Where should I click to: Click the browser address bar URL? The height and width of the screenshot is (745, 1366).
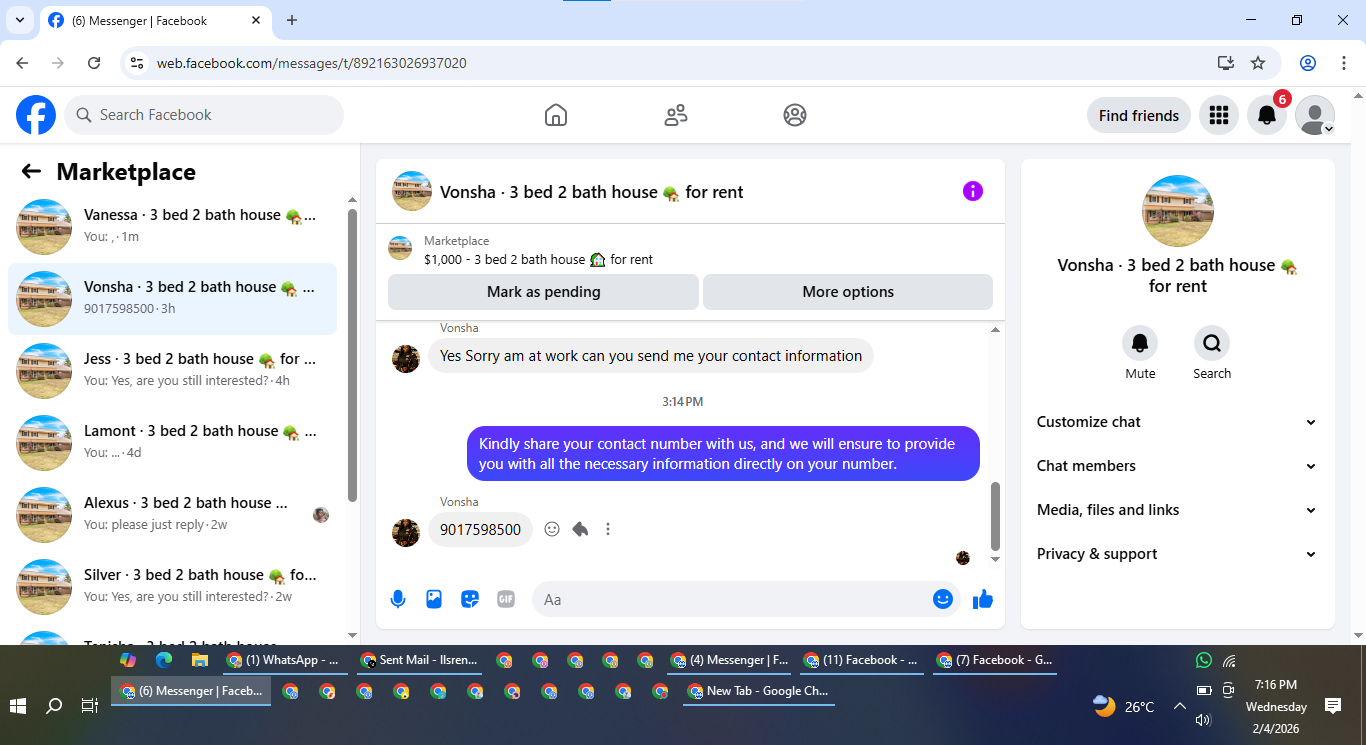pyautogui.click(x=311, y=63)
